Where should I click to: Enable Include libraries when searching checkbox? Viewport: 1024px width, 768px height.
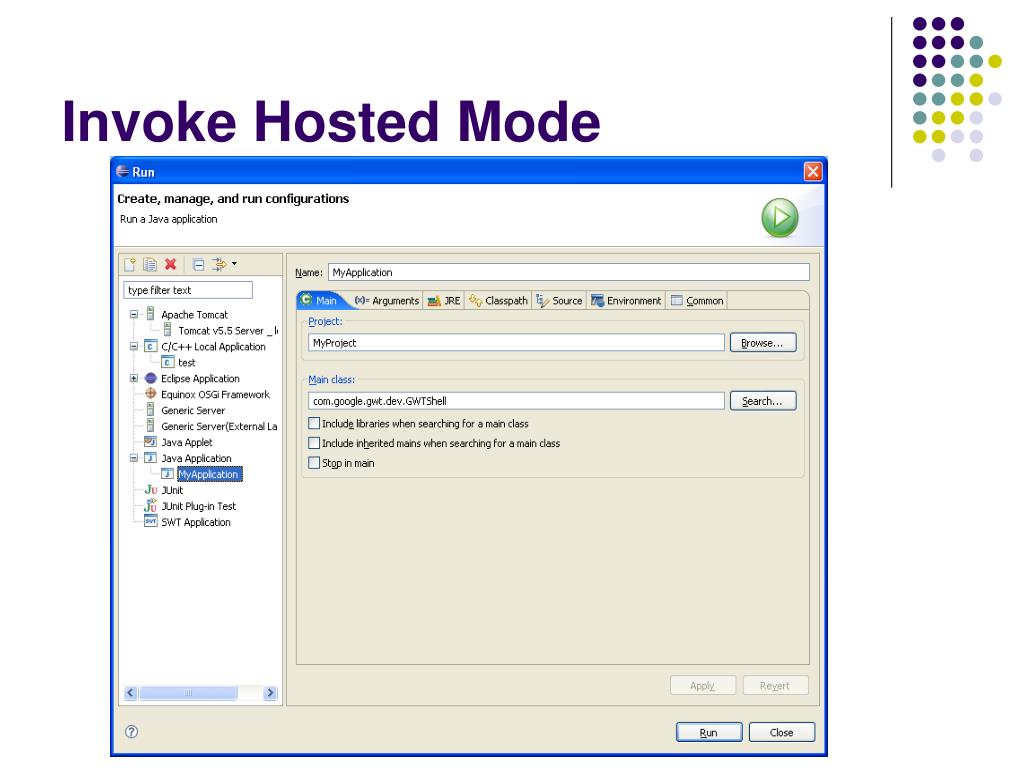tap(315, 423)
